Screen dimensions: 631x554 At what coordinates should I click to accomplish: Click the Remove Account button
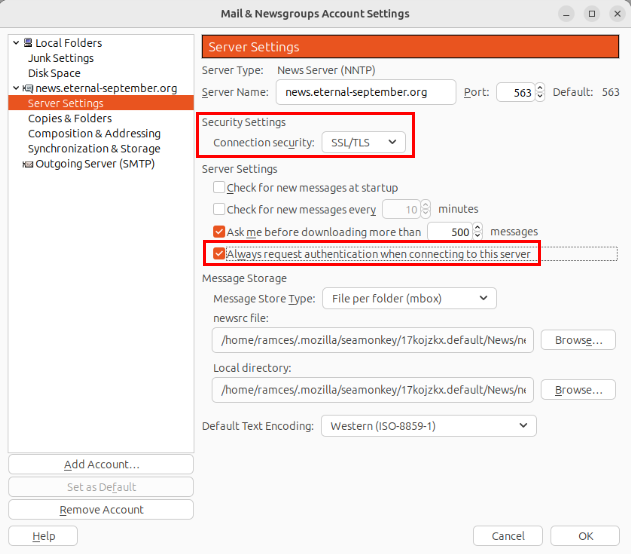[x=101, y=510]
